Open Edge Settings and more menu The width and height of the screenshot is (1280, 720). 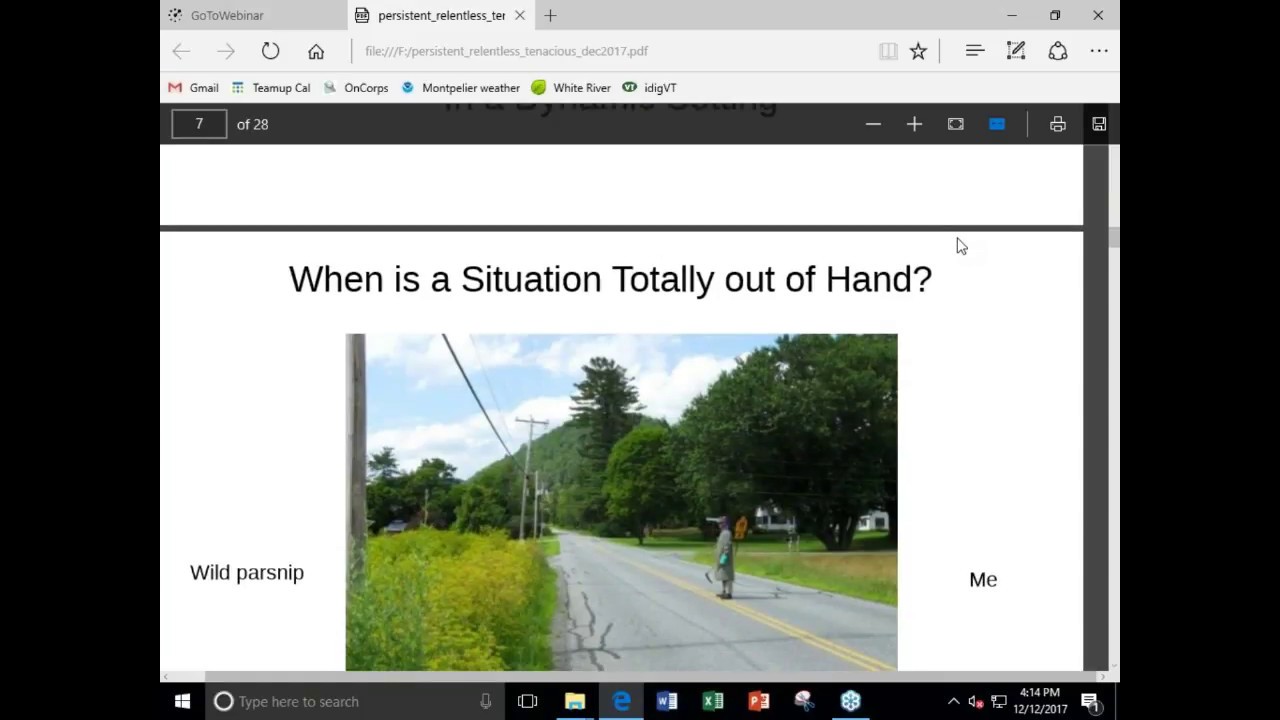(1099, 51)
